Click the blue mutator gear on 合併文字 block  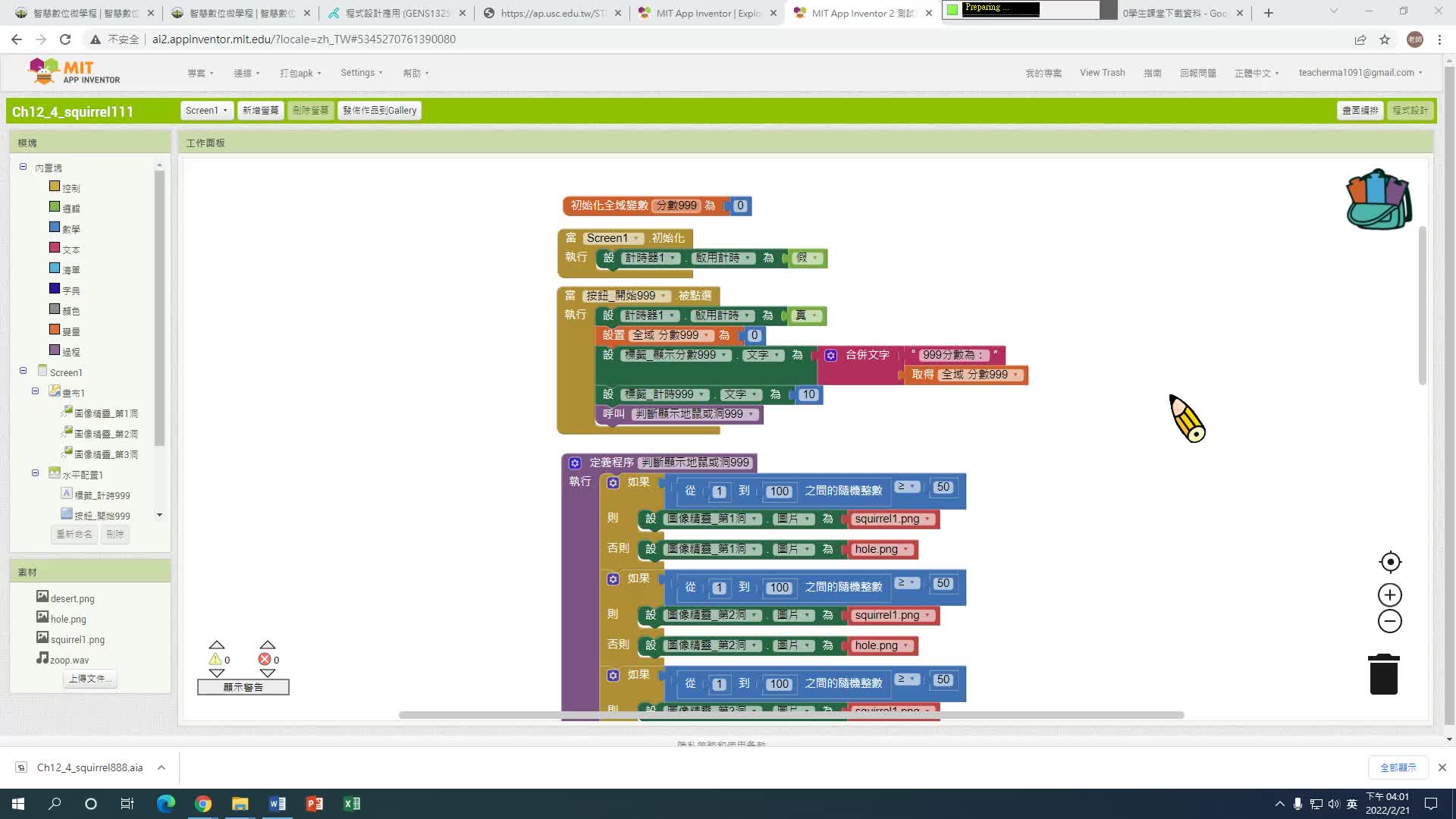point(830,355)
